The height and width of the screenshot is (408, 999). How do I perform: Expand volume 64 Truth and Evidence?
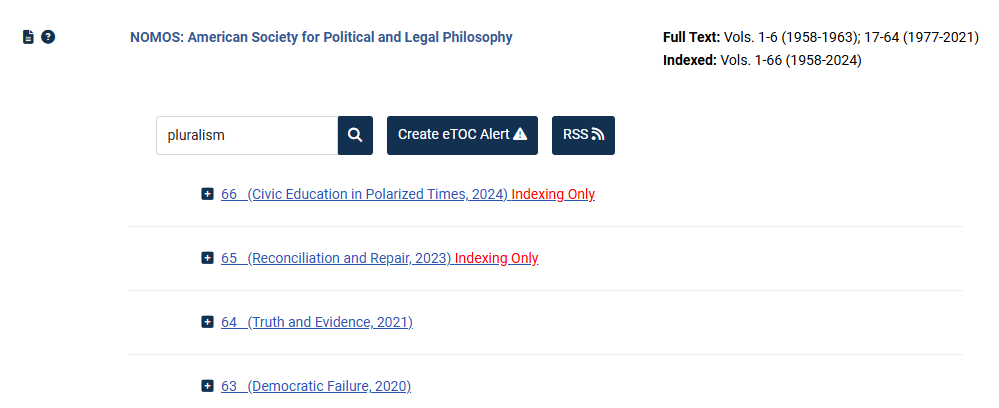[207, 322]
